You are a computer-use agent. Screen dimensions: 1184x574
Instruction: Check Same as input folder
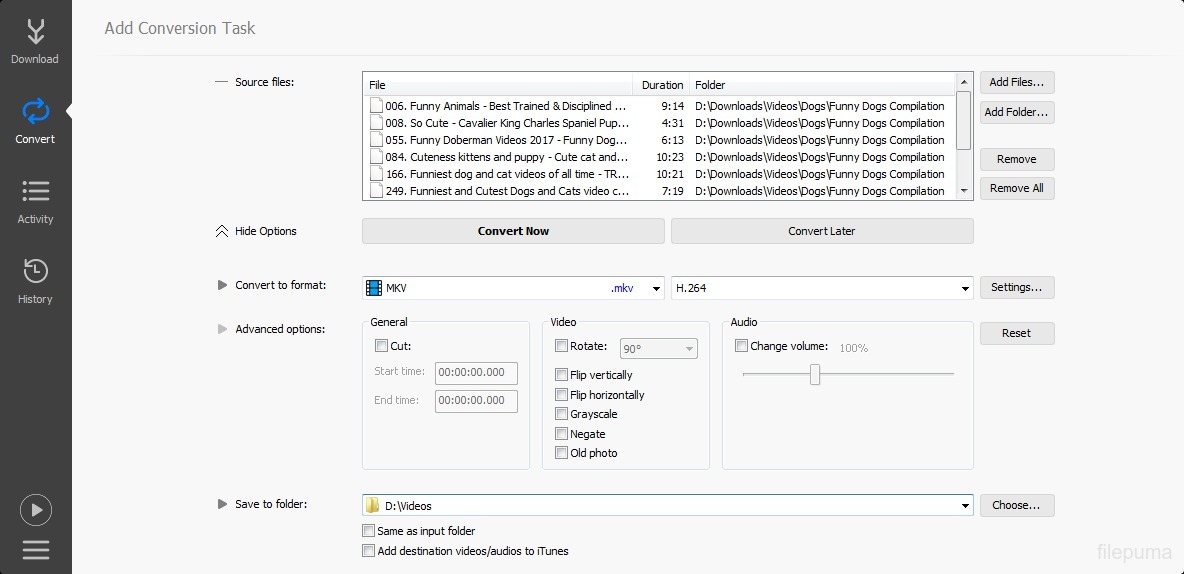coord(369,531)
